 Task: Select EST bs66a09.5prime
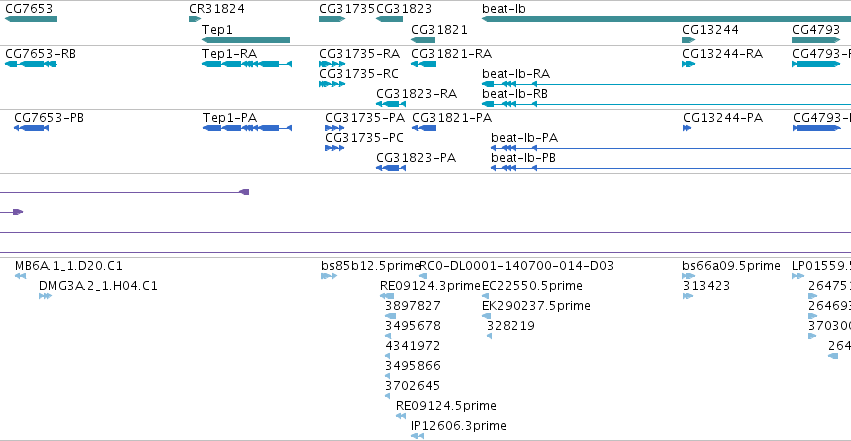click(732, 266)
